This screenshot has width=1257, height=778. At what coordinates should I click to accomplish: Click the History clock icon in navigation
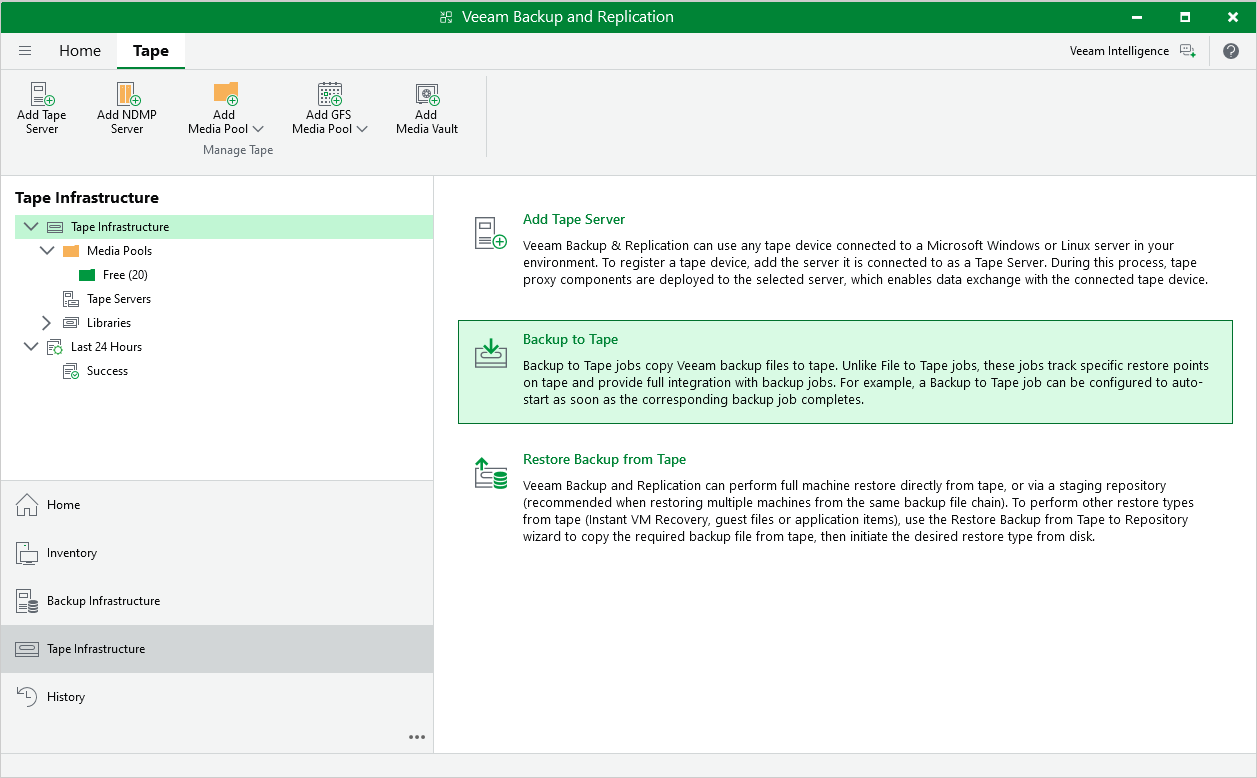(x=27, y=697)
